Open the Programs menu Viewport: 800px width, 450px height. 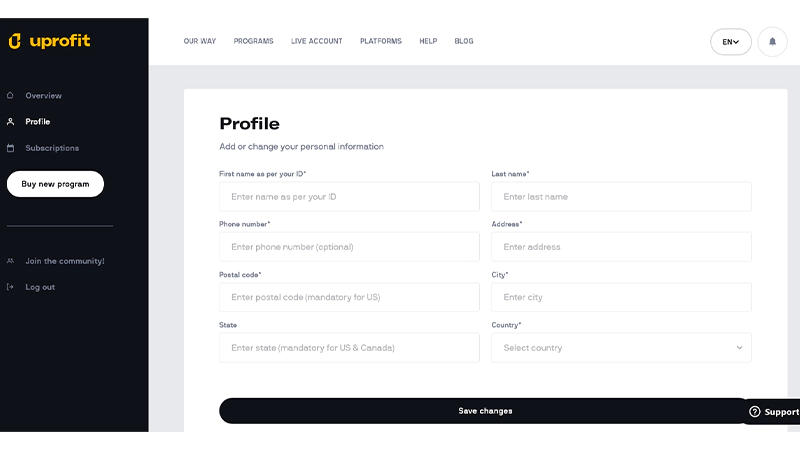pyautogui.click(x=253, y=42)
